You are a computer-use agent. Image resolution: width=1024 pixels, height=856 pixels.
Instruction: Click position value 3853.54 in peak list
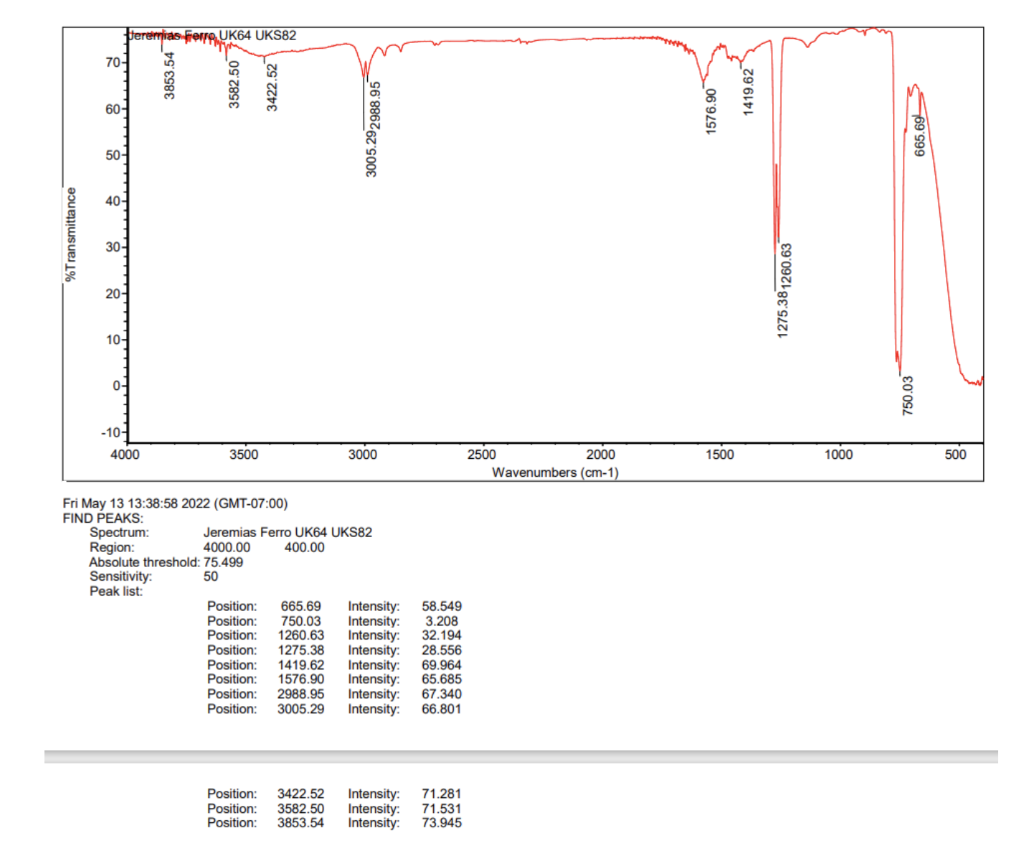click(301, 823)
